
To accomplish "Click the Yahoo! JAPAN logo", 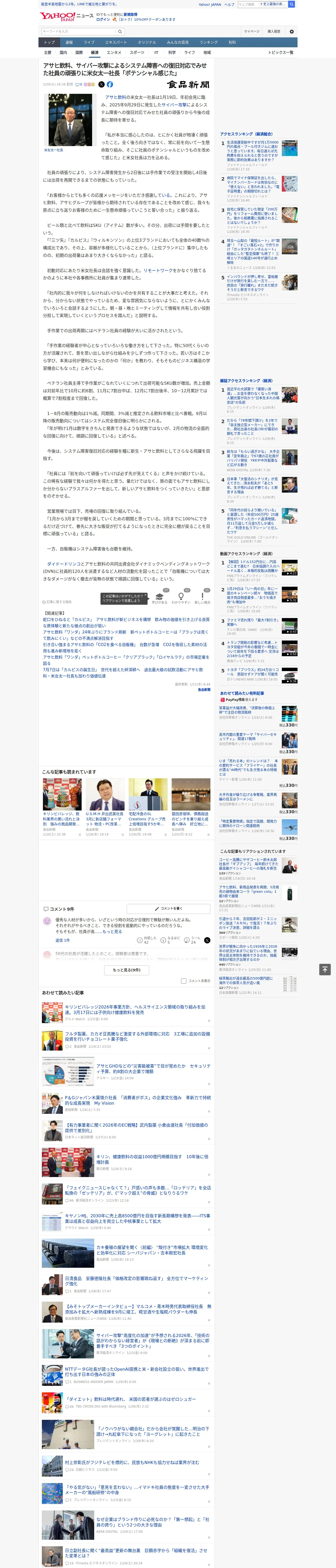I will coord(57,16).
